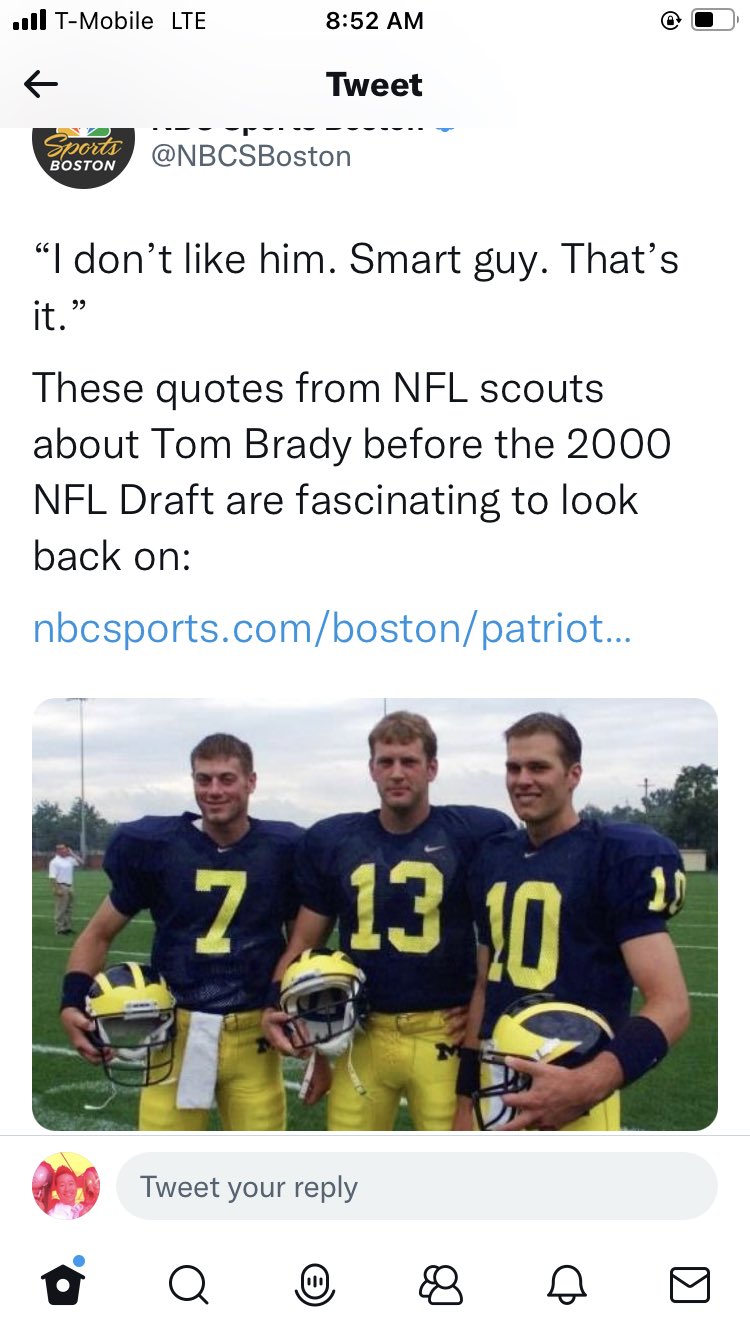Follow the nbcsports.com/boston/patriot link

tap(335, 628)
